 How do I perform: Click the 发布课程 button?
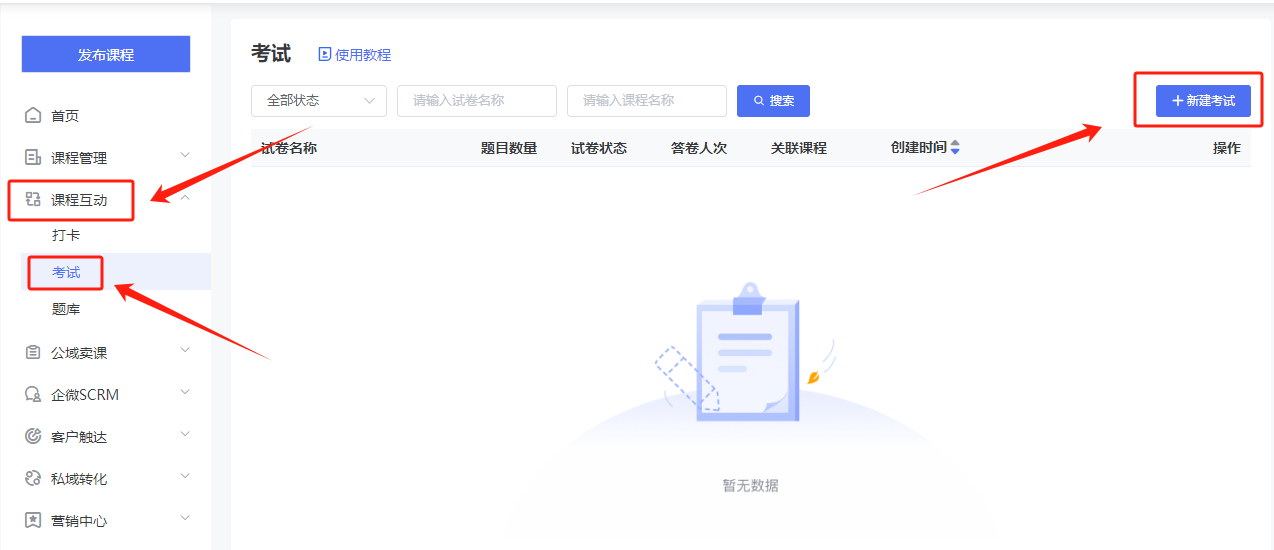(x=106, y=55)
